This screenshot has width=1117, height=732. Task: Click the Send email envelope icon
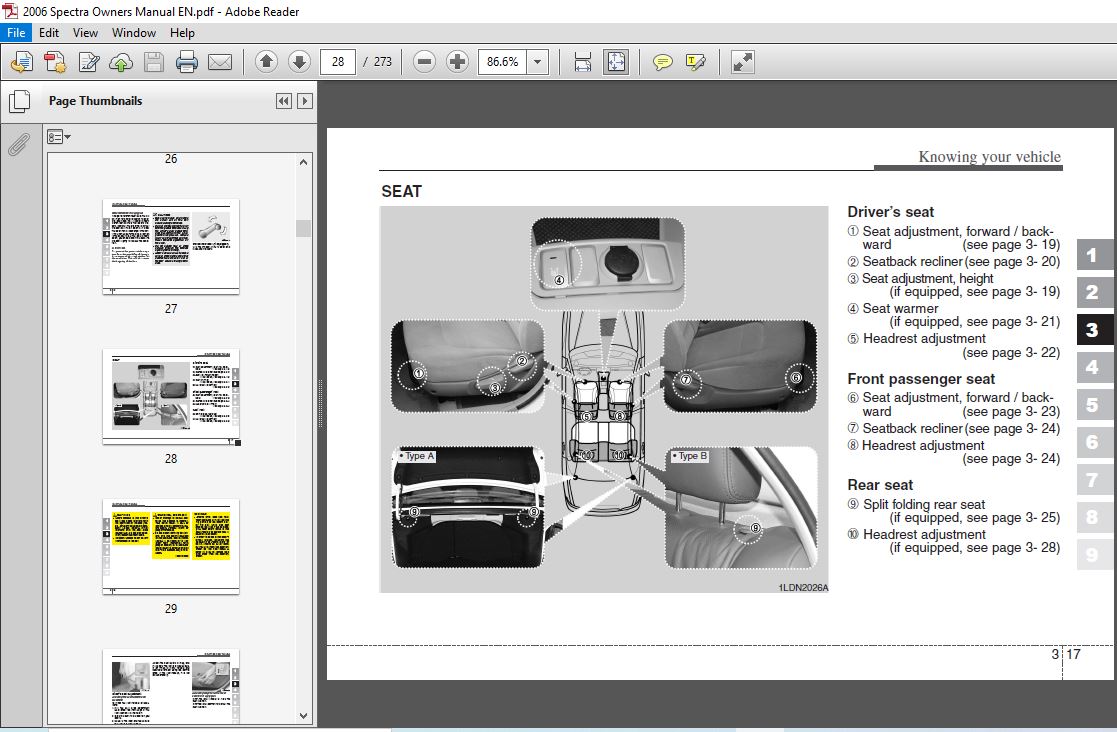(x=220, y=62)
